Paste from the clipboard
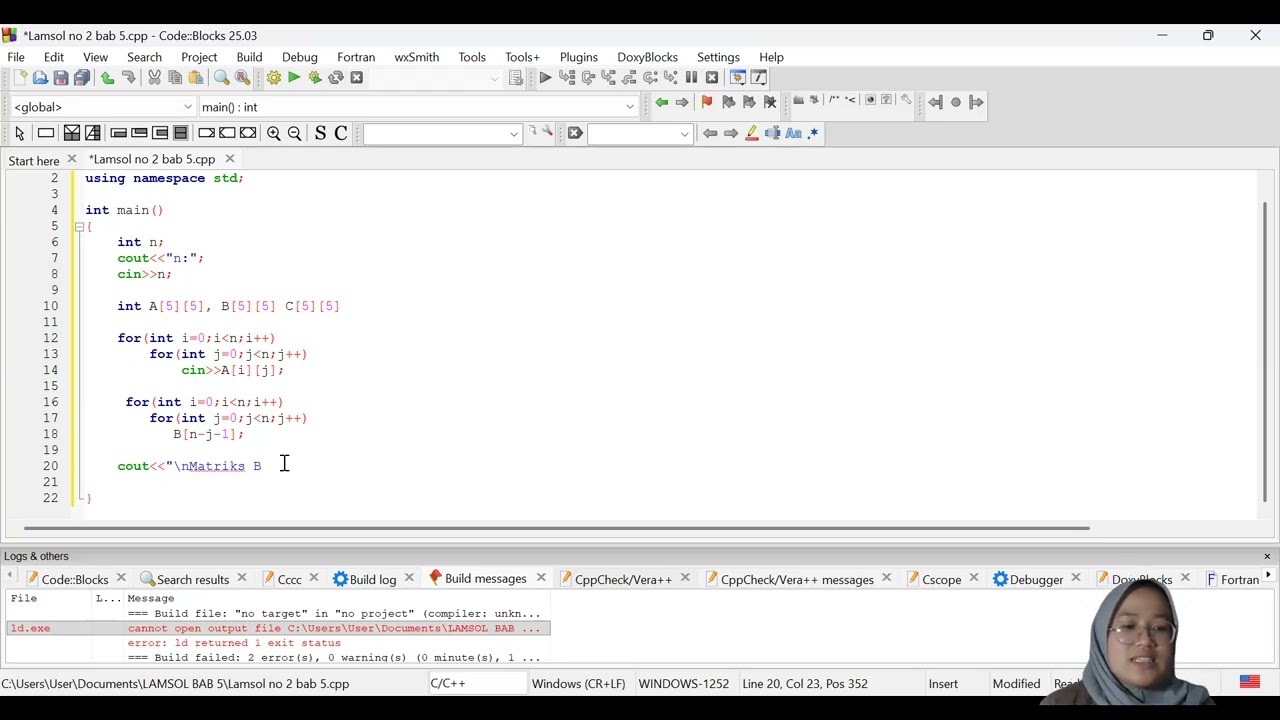 coord(196,78)
